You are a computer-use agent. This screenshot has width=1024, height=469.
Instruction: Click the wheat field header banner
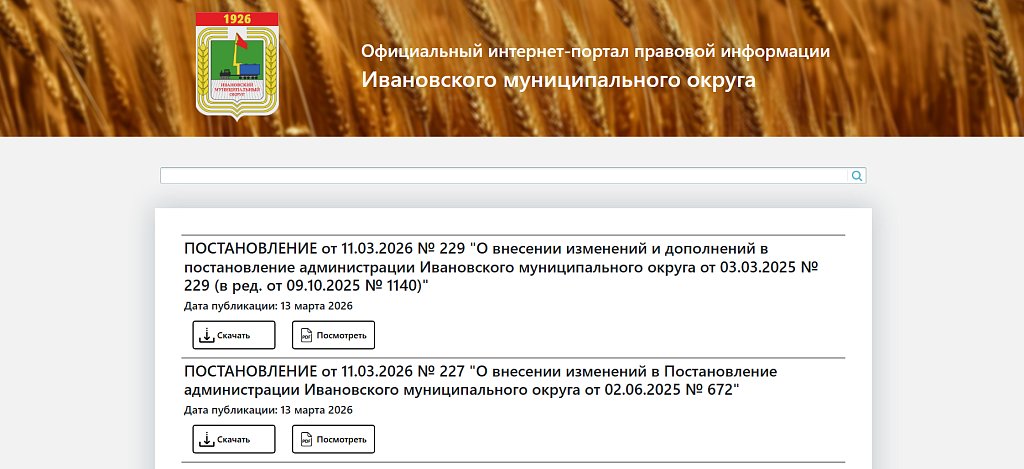coord(920,70)
